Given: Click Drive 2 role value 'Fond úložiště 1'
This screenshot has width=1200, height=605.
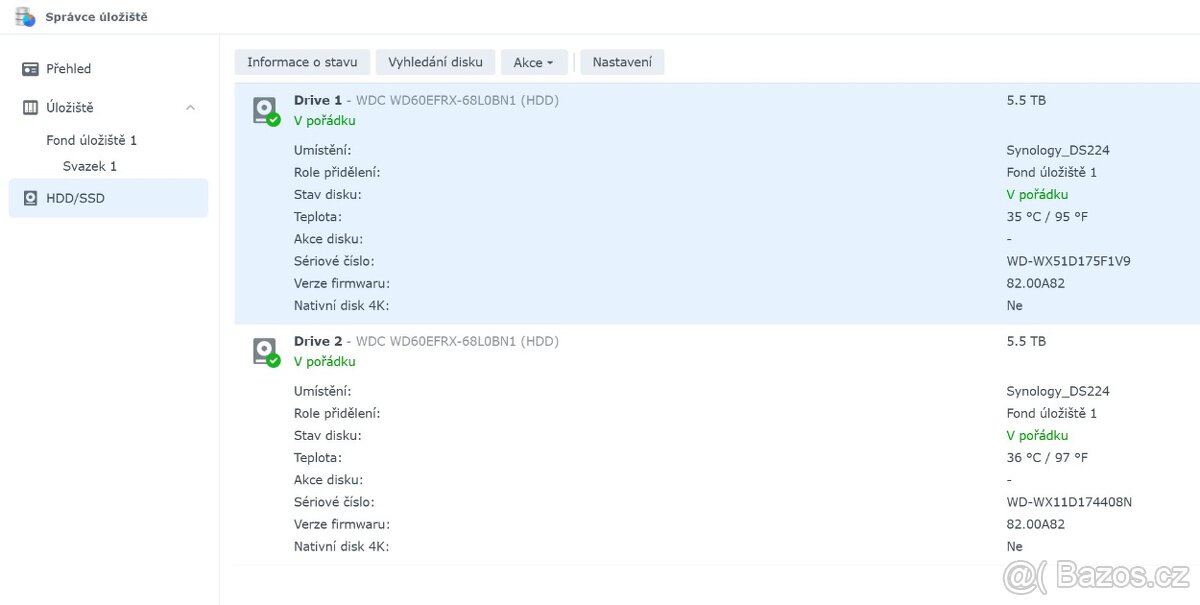Looking at the screenshot, I should coord(1051,413).
